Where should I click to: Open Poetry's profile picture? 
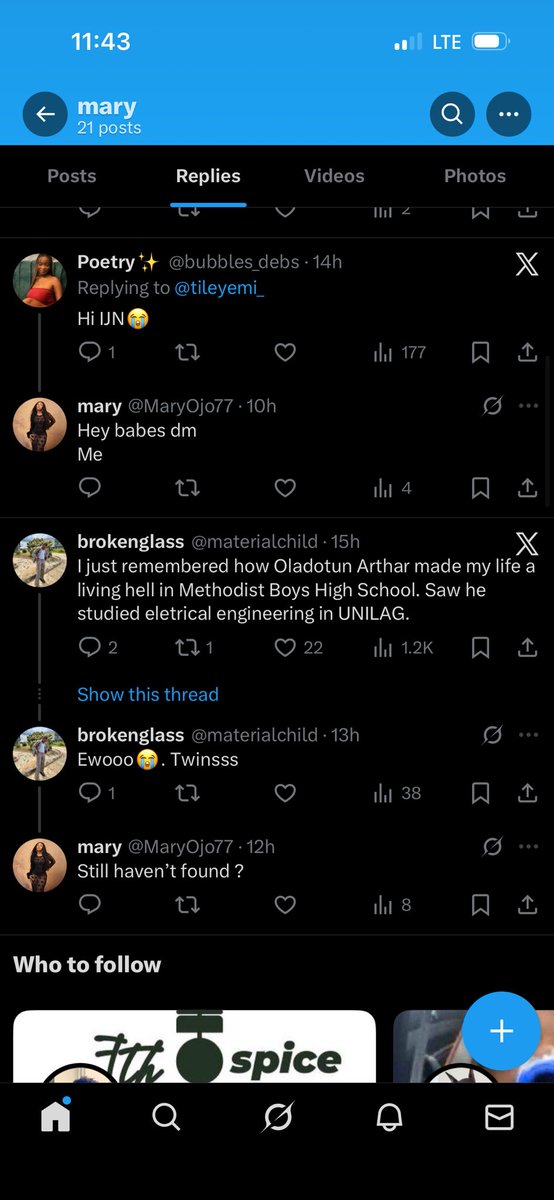[x=39, y=279]
